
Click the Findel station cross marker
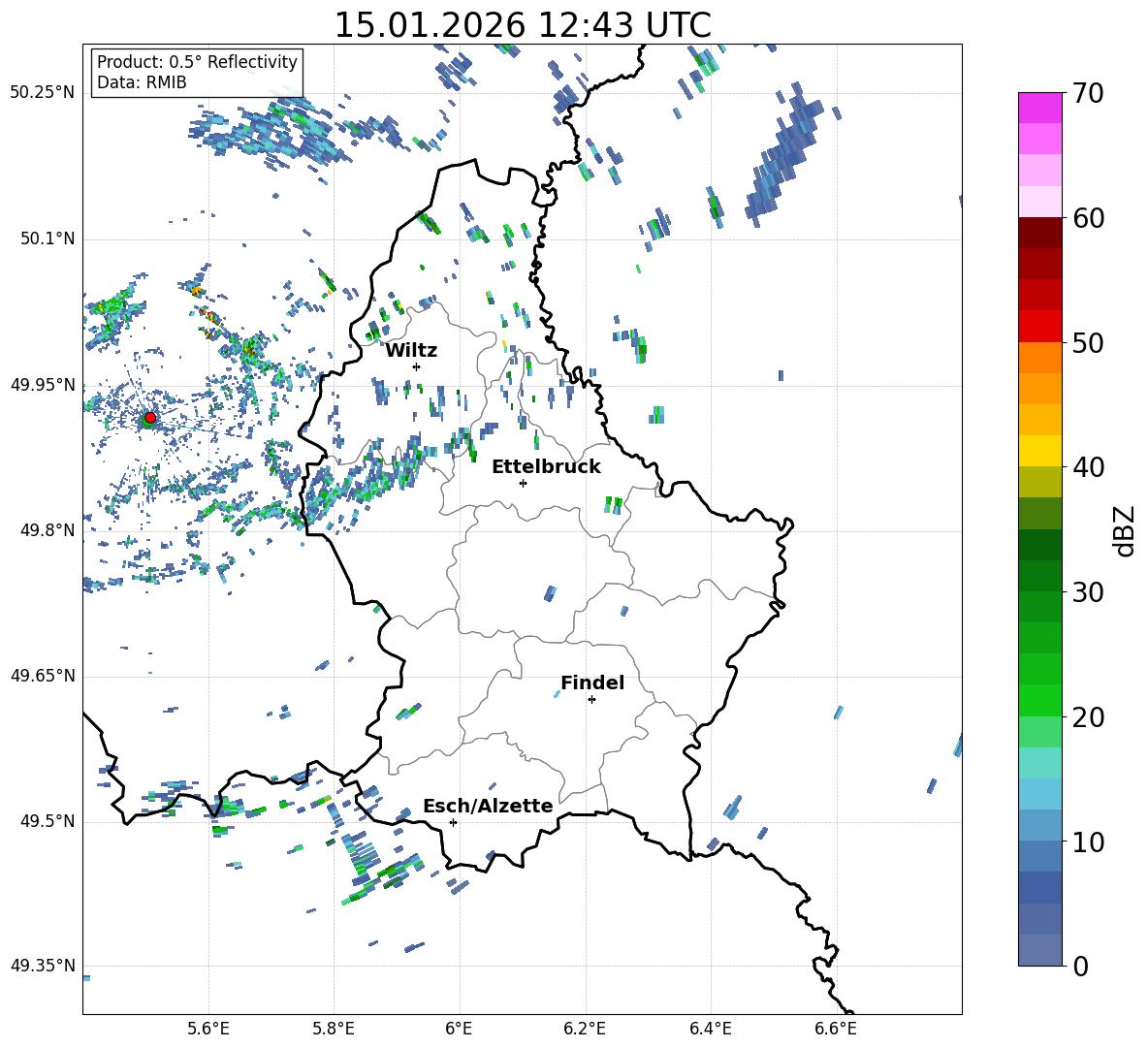tap(591, 700)
